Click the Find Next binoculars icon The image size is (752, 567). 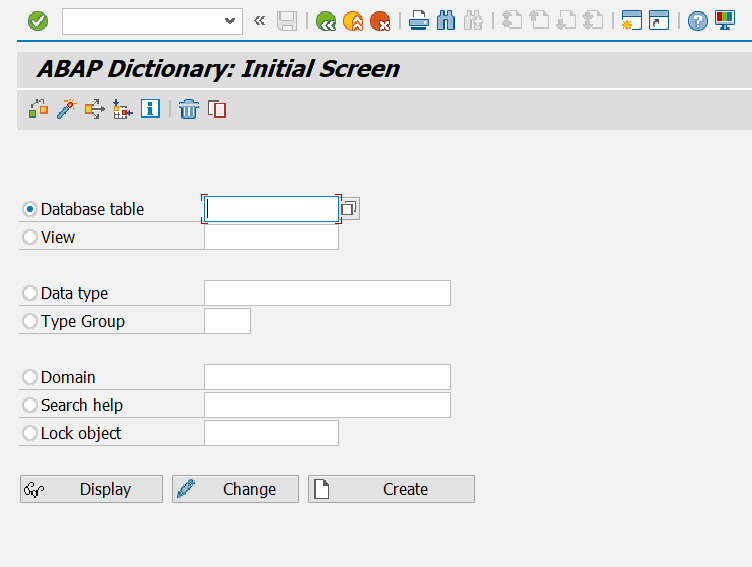pos(473,21)
